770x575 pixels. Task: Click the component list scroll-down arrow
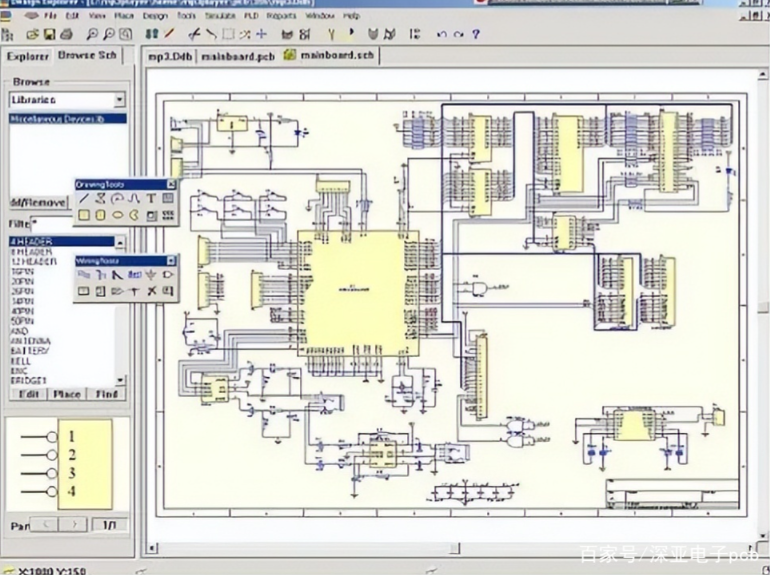pos(120,381)
